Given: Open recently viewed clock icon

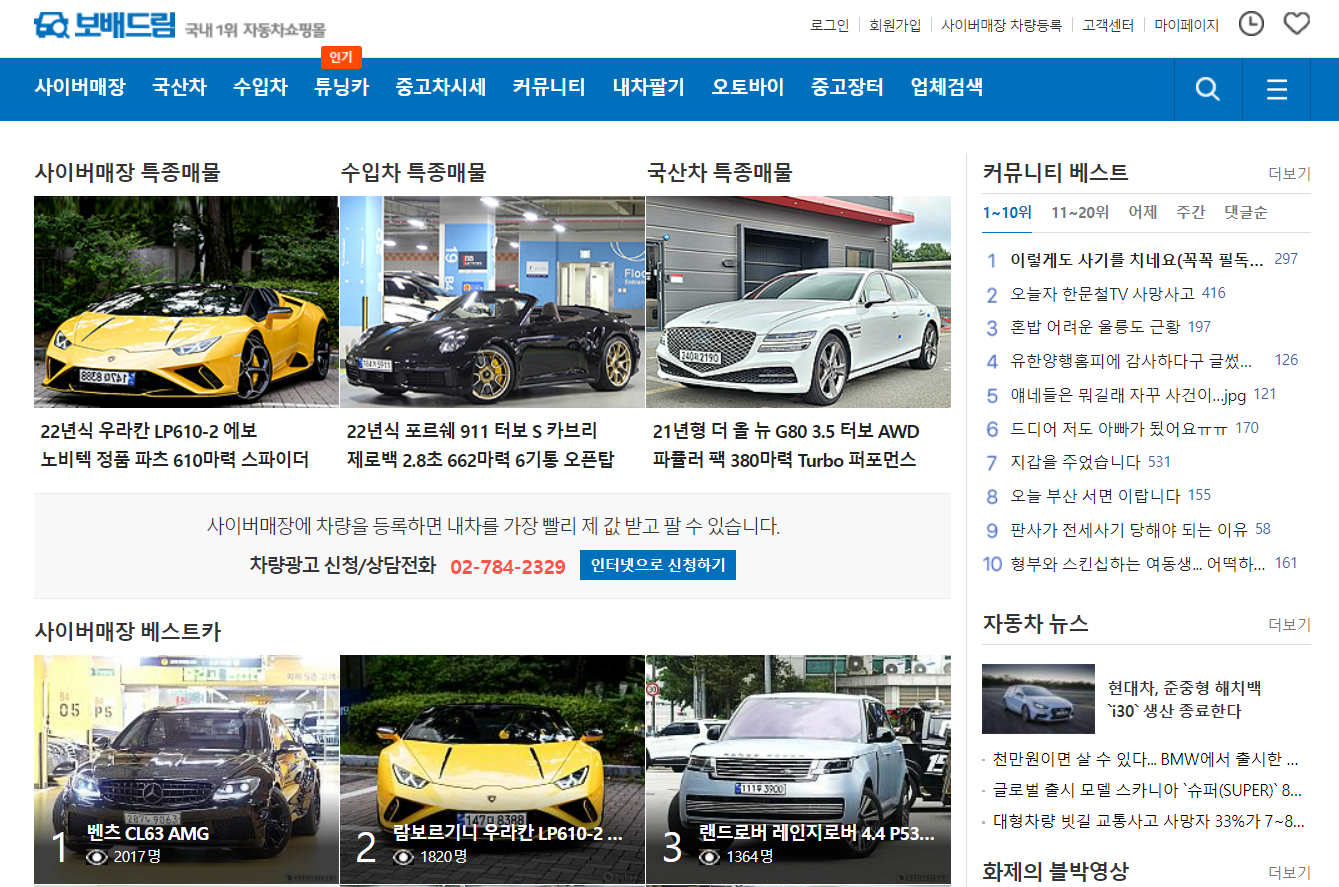Looking at the screenshot, I should point(1251,24).
